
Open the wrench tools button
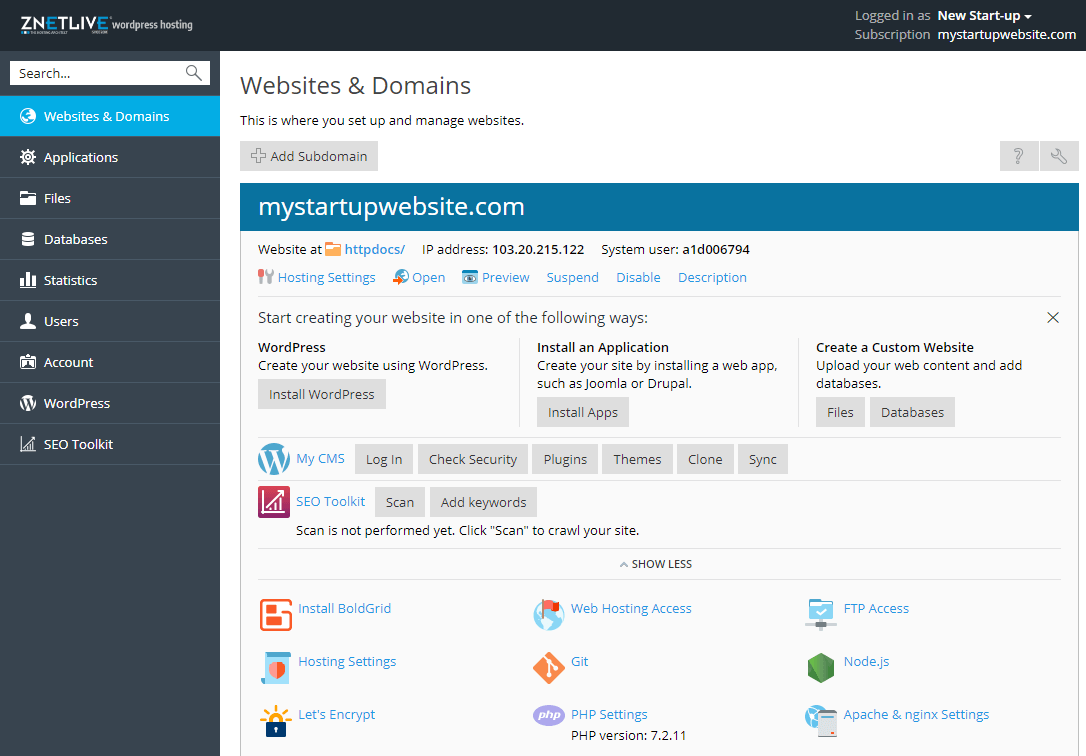tap(1059, 156)
